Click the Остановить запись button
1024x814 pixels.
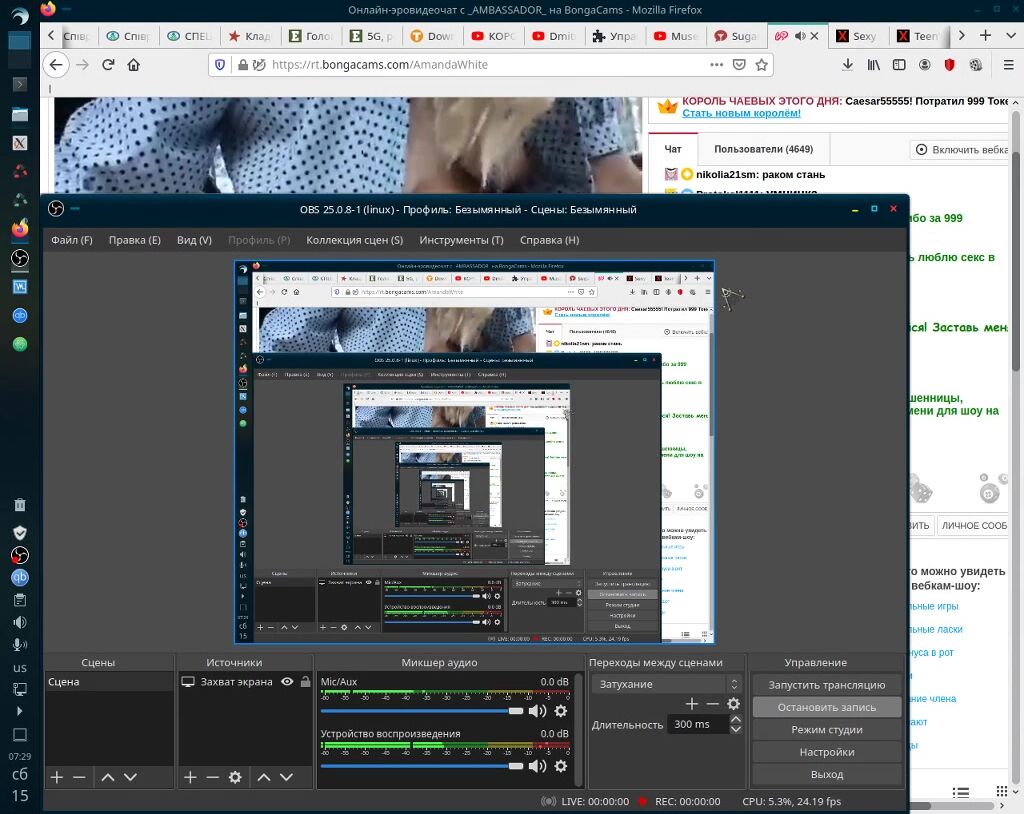click(826, 707)
